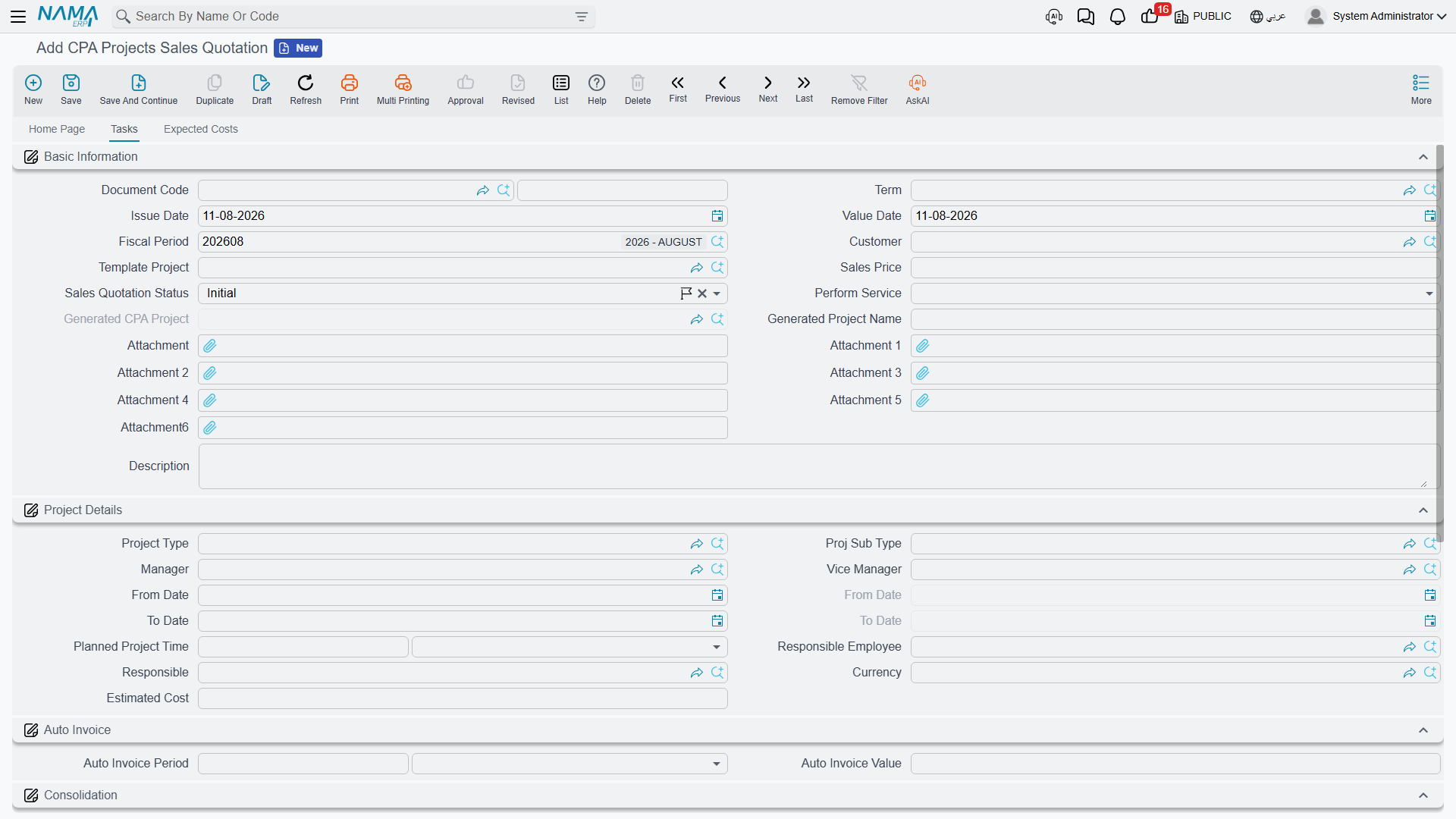Viewport: 1456px width, 819px height.
Task: Go to Last record
Action: [x=804, y=89]
